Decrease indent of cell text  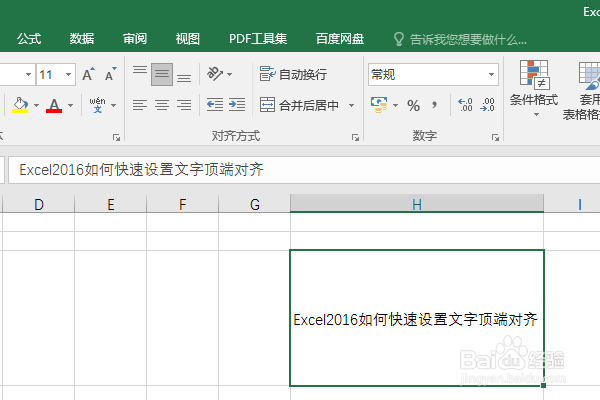pos(215,105)
